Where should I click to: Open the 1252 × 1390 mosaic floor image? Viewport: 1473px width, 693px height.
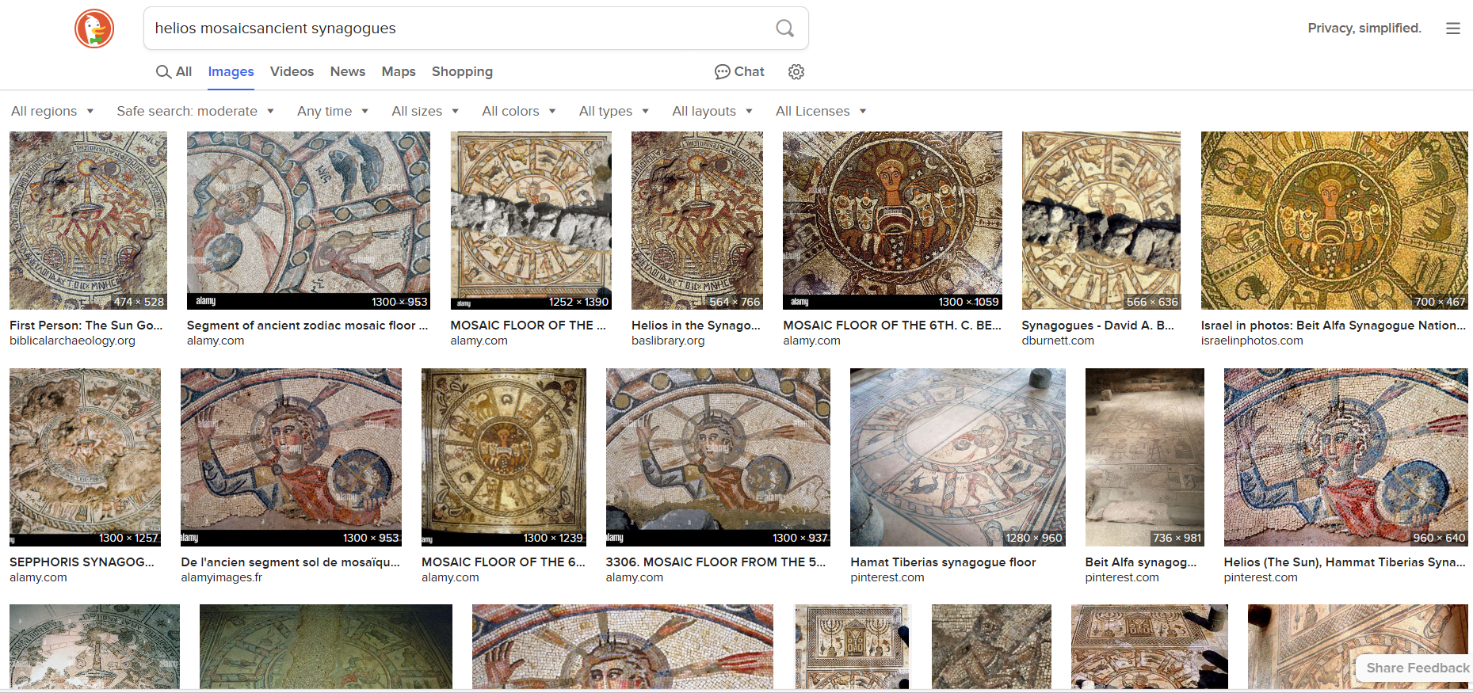coord(531,220)
